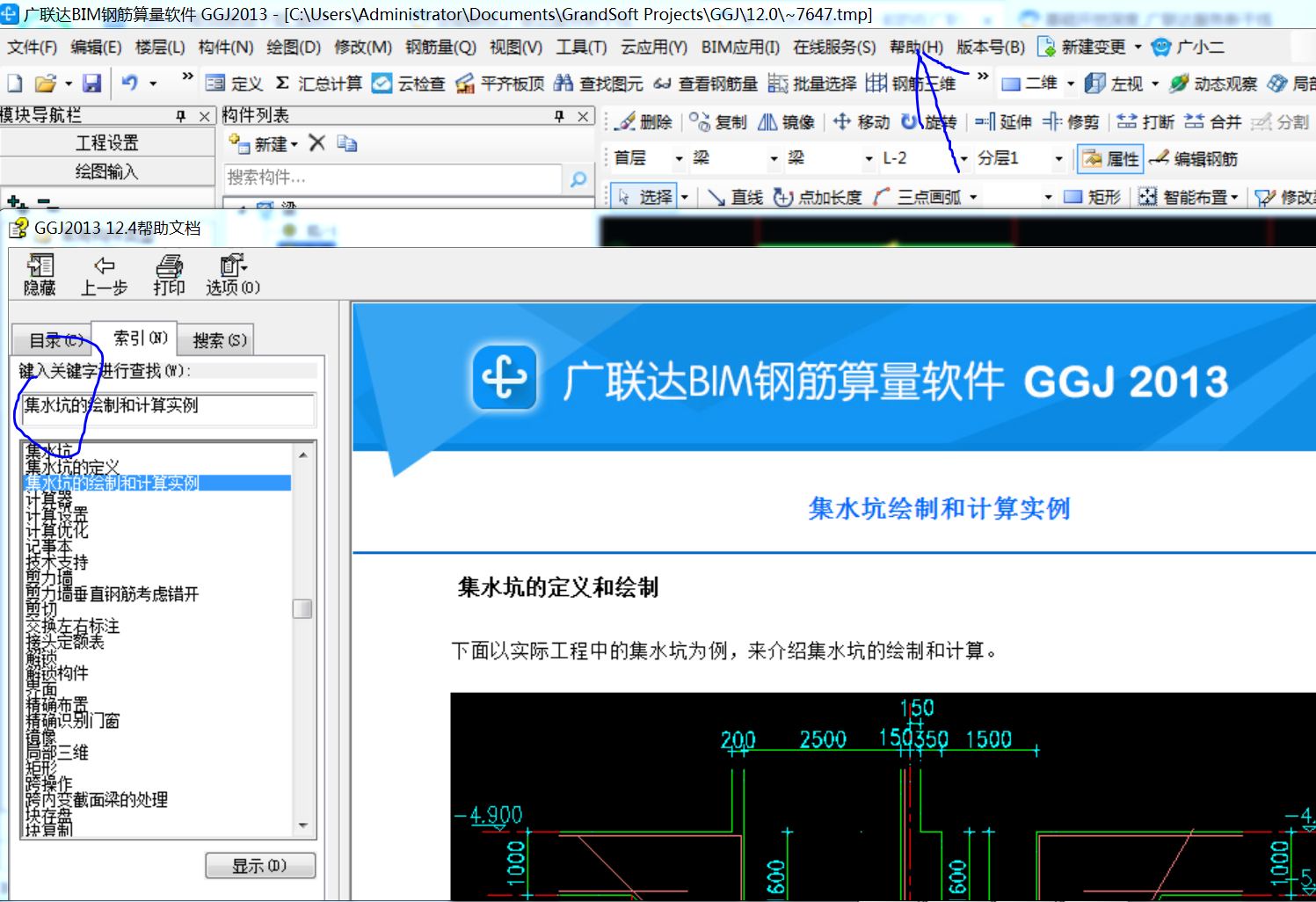Click index list scrollbar thumb
This screenshot has width=1316, height=902.
(302, 608)
